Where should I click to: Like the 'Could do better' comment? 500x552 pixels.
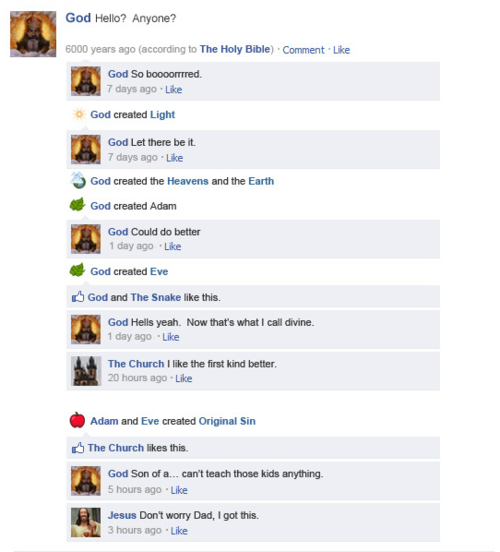click(x=173, y=246)
